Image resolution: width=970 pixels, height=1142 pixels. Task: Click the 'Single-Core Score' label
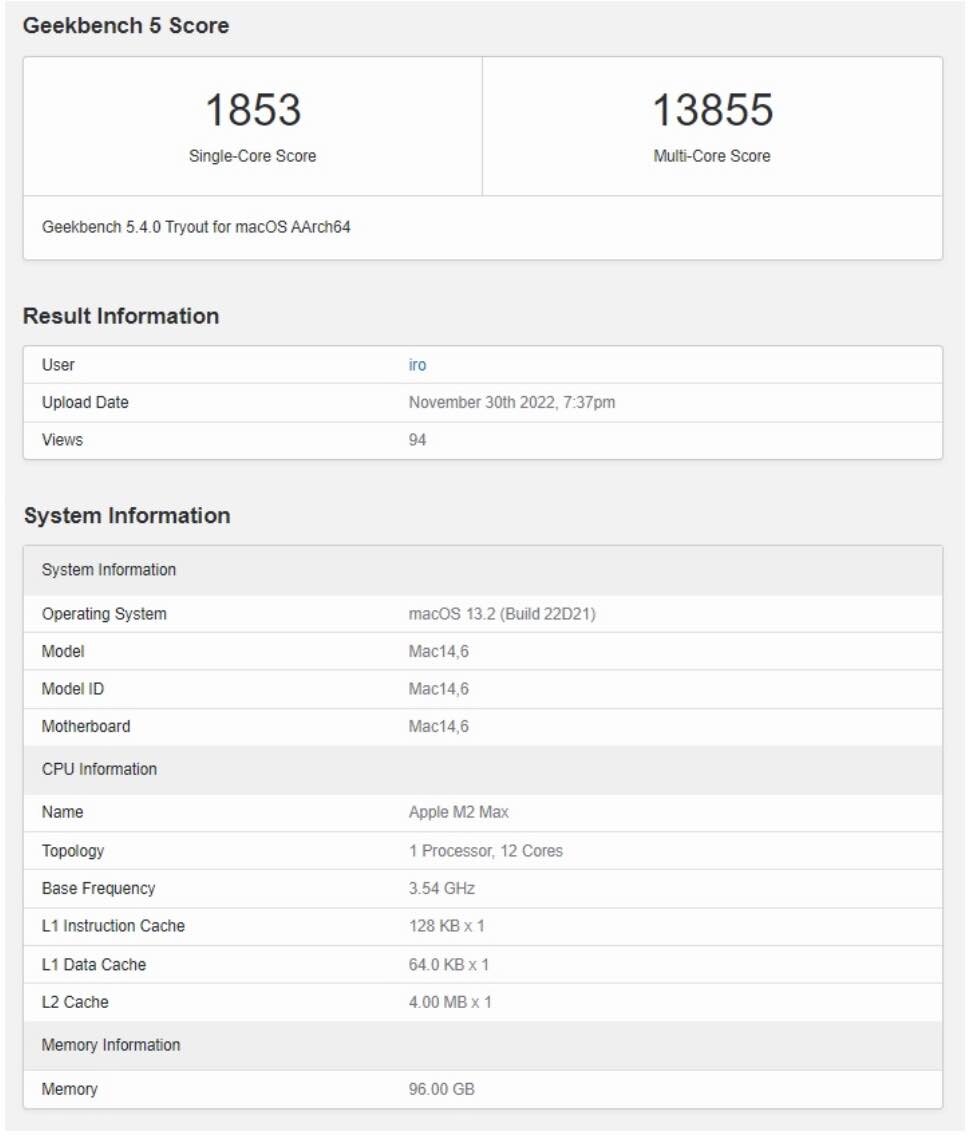click(x=253, y=156)
